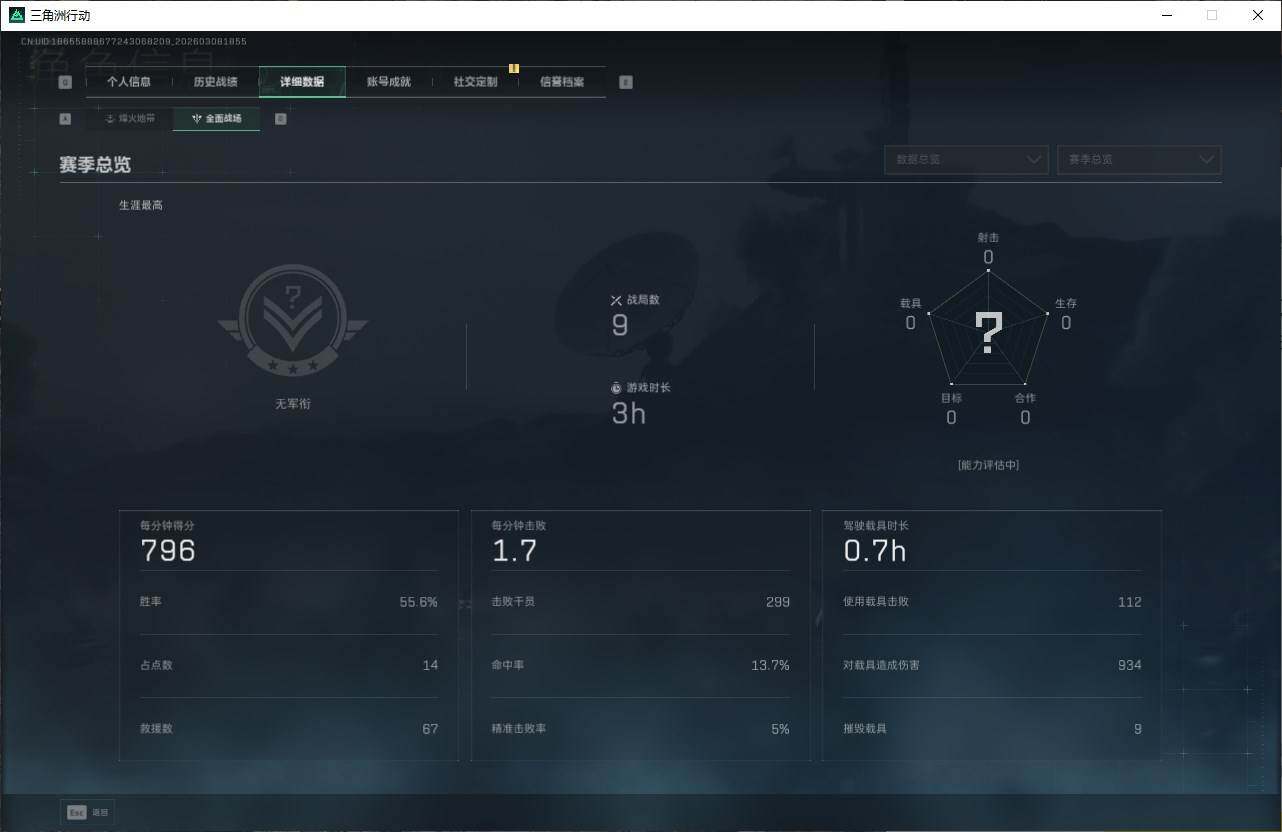Open the 赛季总览 season dropdown
This screenshot has height=832, width=1282.
[1139, 159]
